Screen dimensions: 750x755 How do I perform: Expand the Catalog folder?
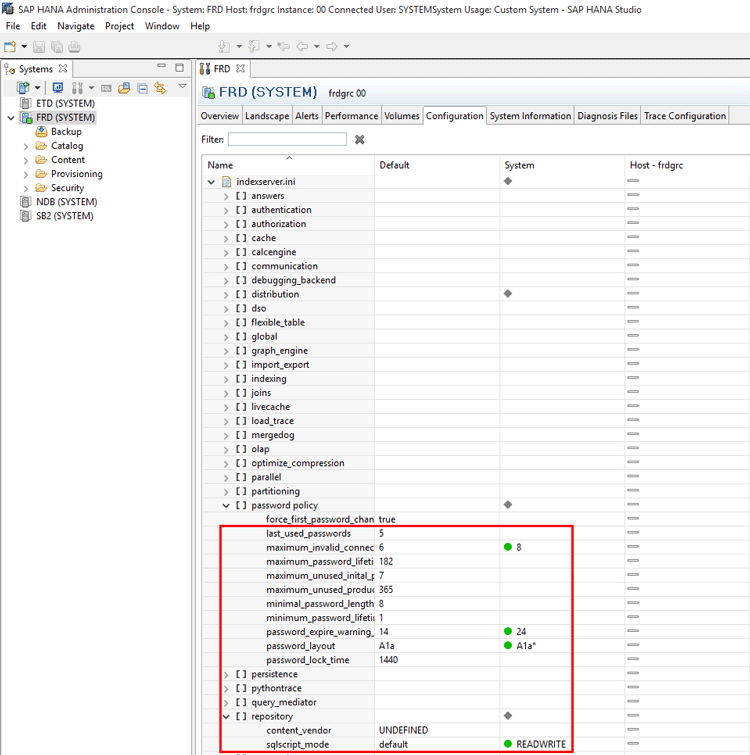pyautogui.click(x=26, y=146)
